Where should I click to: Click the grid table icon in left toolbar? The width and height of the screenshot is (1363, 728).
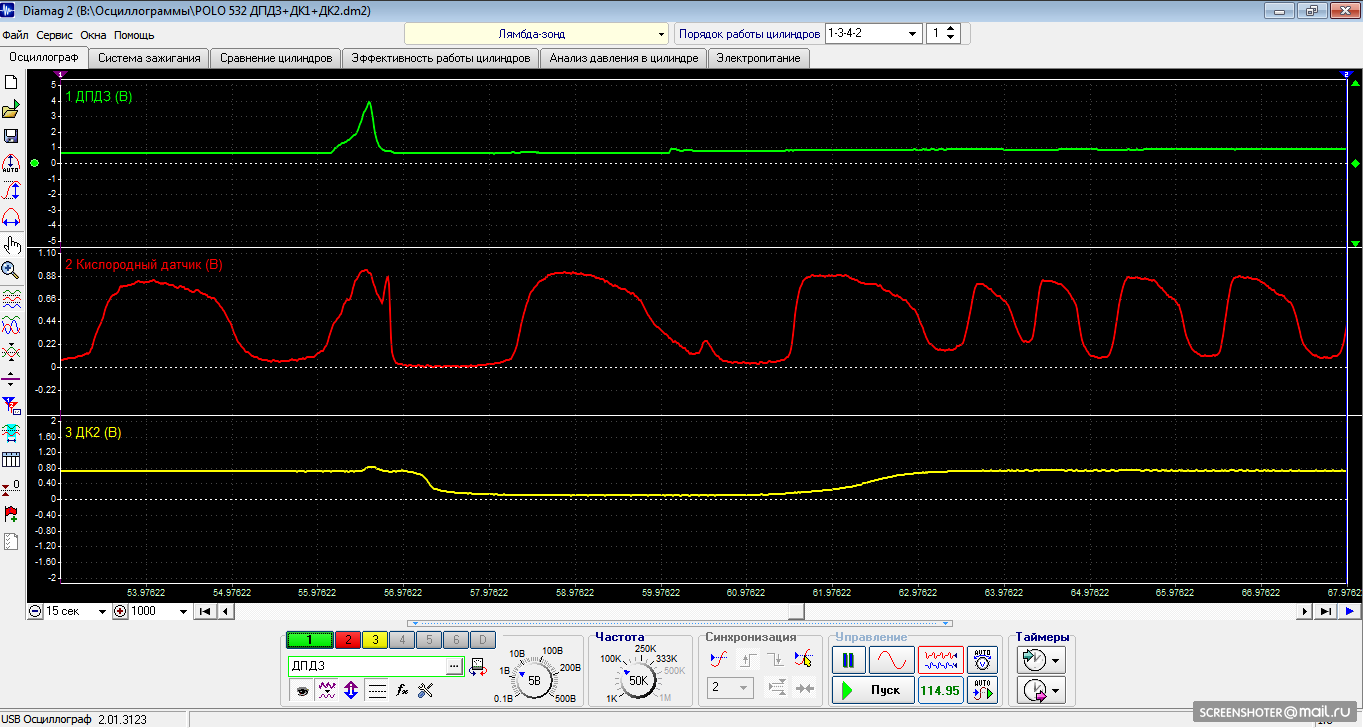pyautogui.click(x=11, y=460)
